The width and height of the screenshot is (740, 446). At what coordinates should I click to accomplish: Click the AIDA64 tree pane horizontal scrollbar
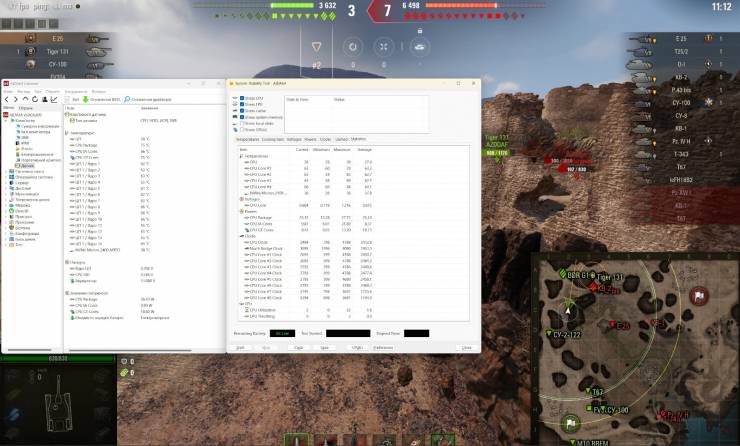tap(29, 350)
